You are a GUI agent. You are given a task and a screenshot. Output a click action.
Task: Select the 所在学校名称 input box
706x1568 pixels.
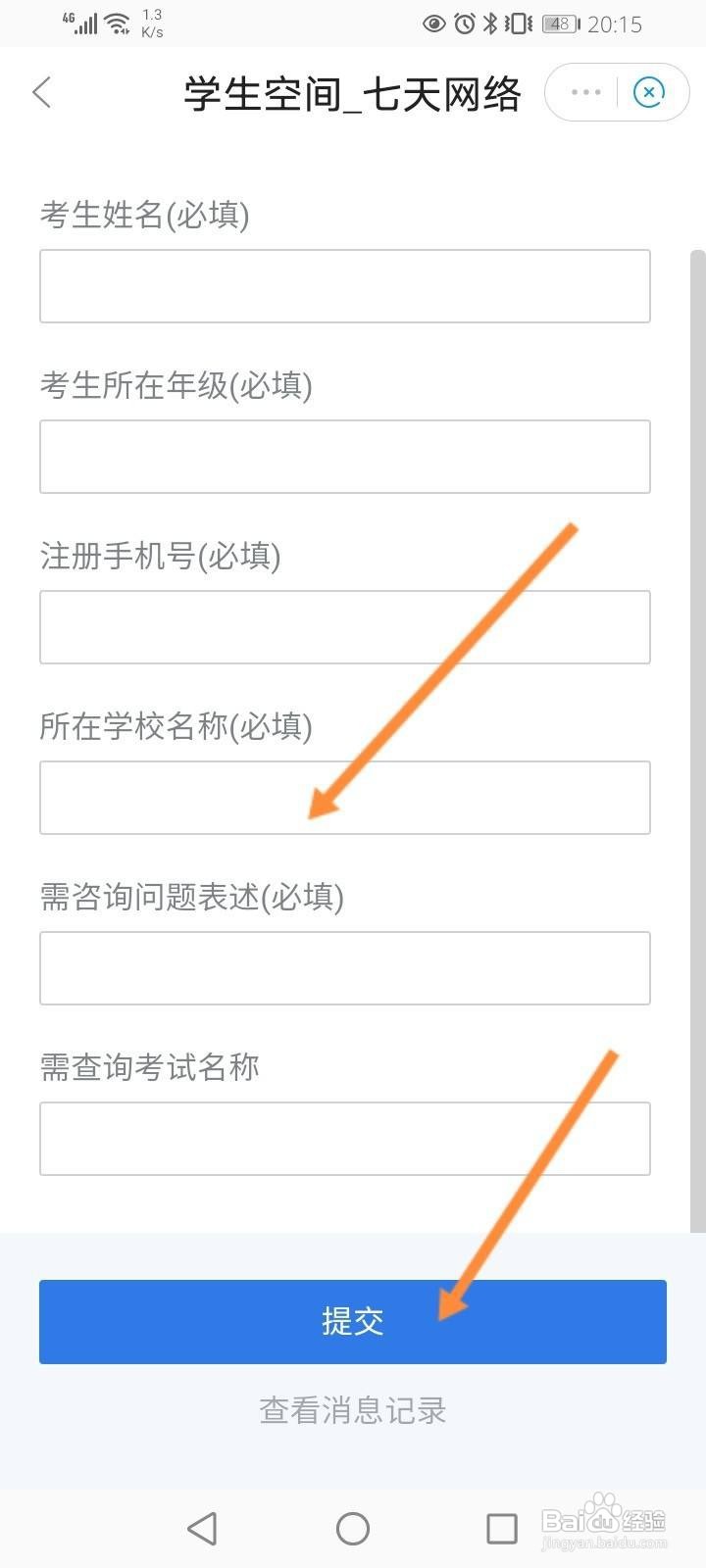(345, 798)
